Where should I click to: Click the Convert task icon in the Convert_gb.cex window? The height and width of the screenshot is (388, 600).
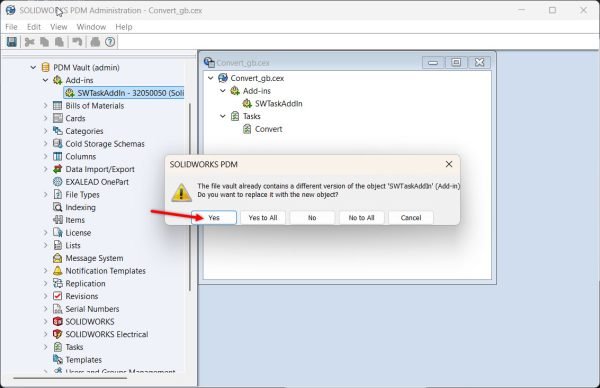pyautogui.click(x=247, y=129)
